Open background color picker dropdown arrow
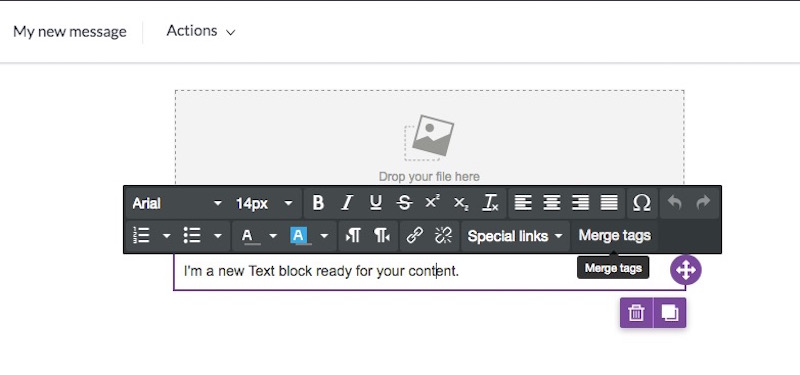This screenshot has height=375, width=800. tap(324, 236)
